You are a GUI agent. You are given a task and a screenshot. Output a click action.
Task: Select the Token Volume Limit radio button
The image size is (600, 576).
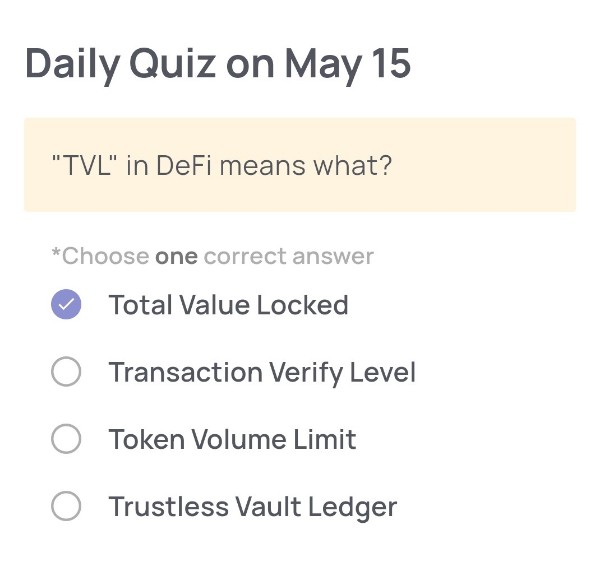point(66,439)
